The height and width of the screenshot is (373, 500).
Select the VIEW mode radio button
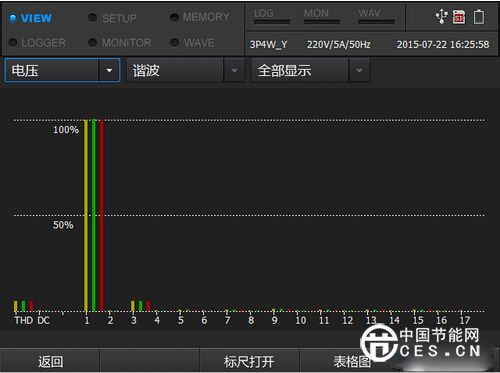(13, 18)
